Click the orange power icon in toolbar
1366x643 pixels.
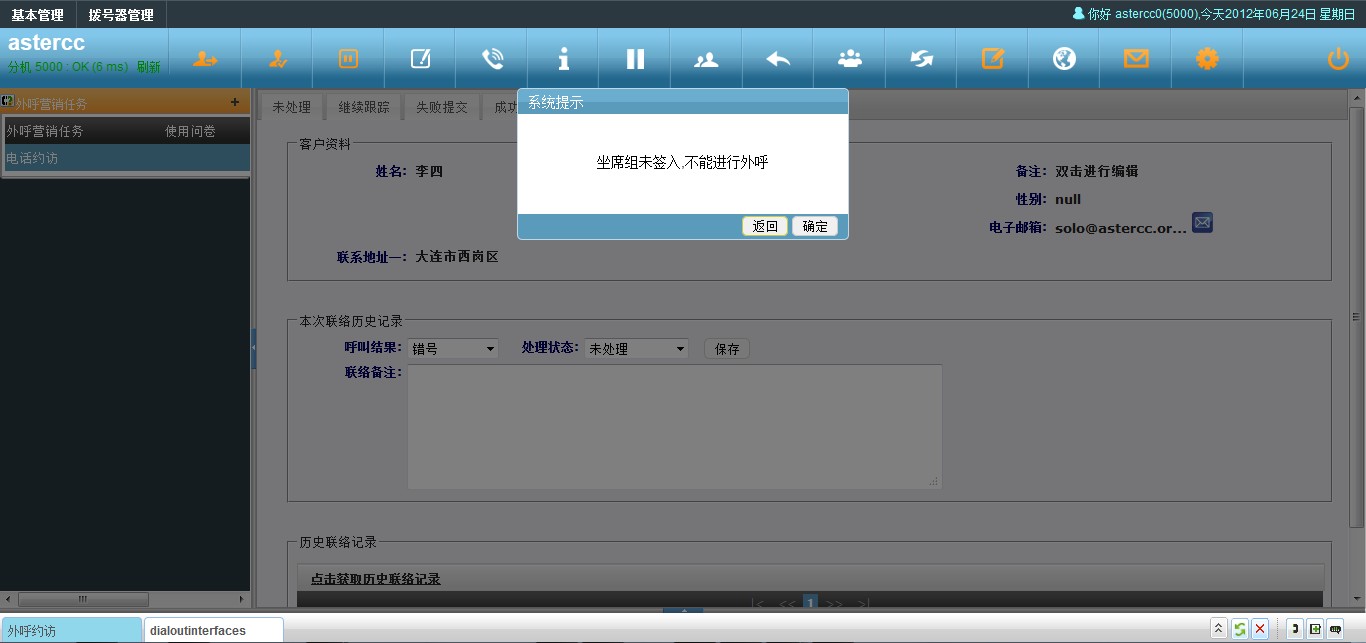click(x=1338, y=59)
